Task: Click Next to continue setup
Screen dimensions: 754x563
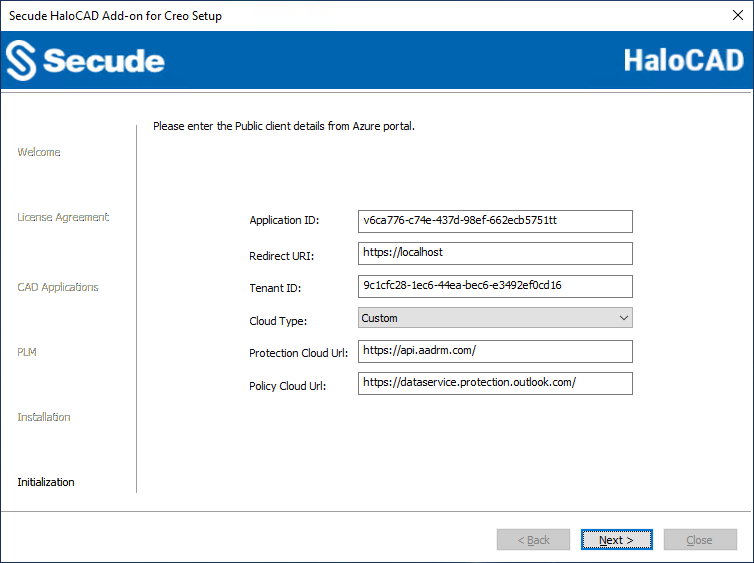Action: pos(616,540)
